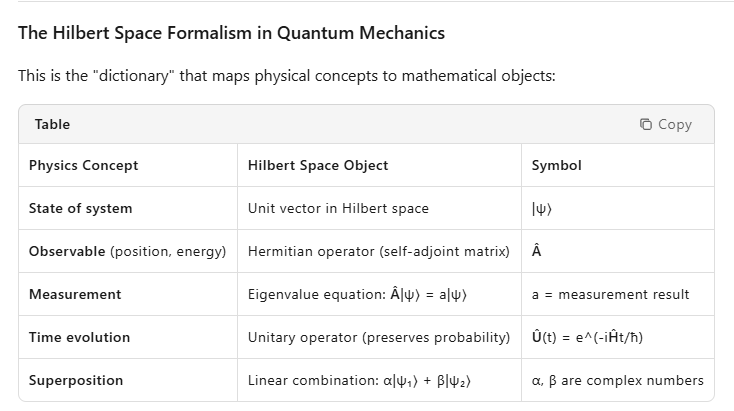Select the Physics Concept column header
This screenshot has height=411, width=734.
click(x=83, y=165)
